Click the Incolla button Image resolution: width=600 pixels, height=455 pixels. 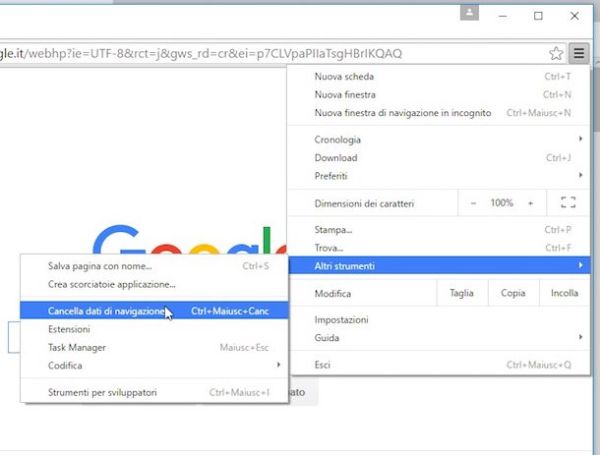pyautogui.click(x=564, y=294)
